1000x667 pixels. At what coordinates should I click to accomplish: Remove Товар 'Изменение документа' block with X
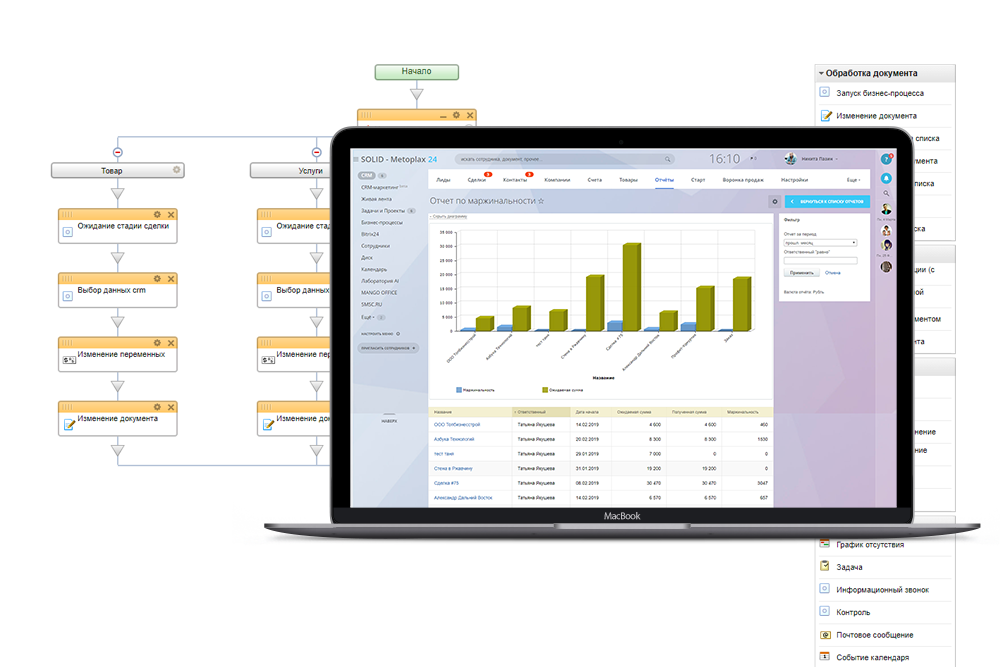(x=171, y=407)
